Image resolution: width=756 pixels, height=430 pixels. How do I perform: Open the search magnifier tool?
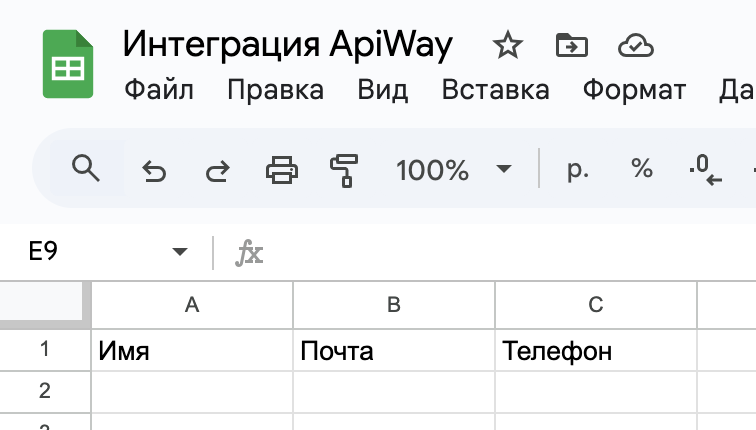[87, 170]
